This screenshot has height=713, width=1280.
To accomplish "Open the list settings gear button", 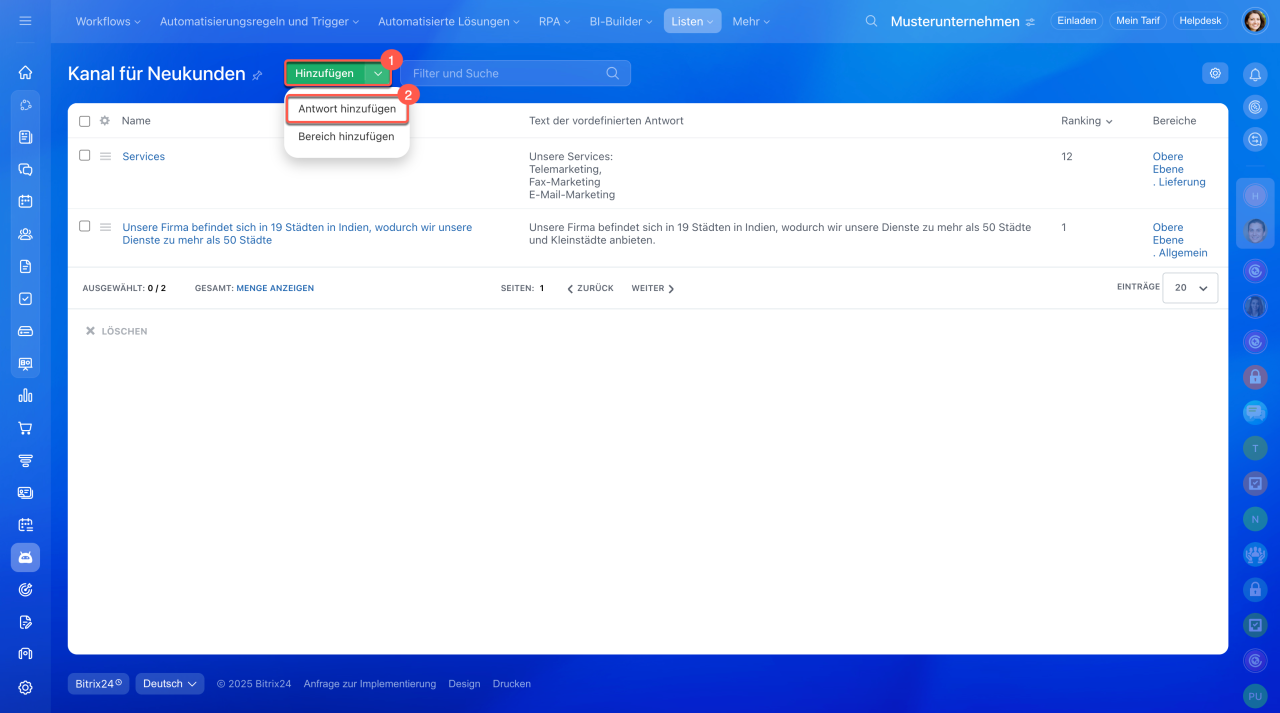I will click(1215, 73).
